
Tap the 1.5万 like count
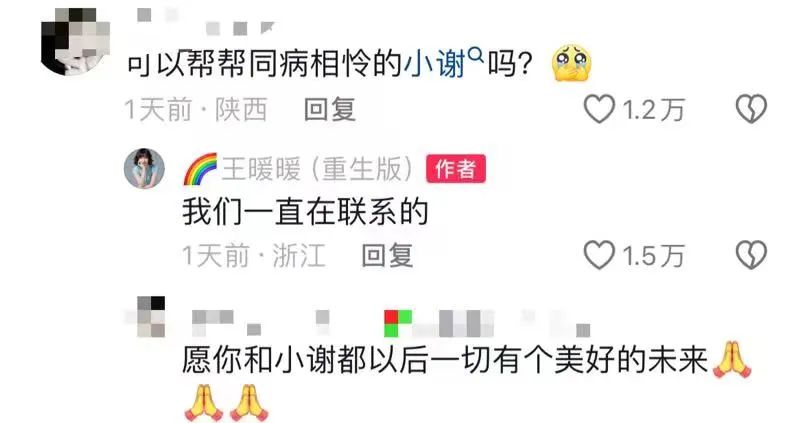click(653, 256)
